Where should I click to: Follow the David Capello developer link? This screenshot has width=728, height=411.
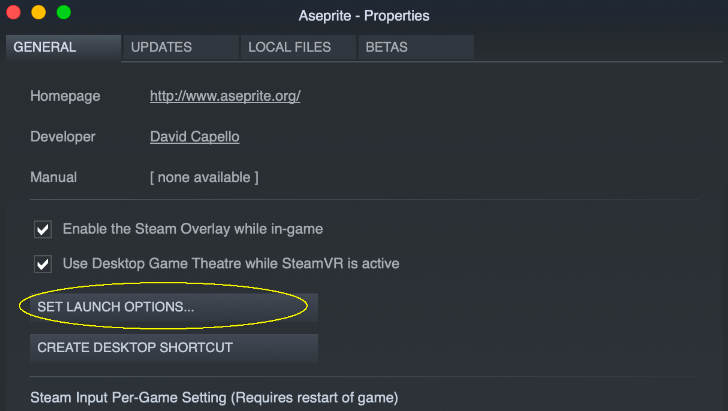(x=195, y=137)
